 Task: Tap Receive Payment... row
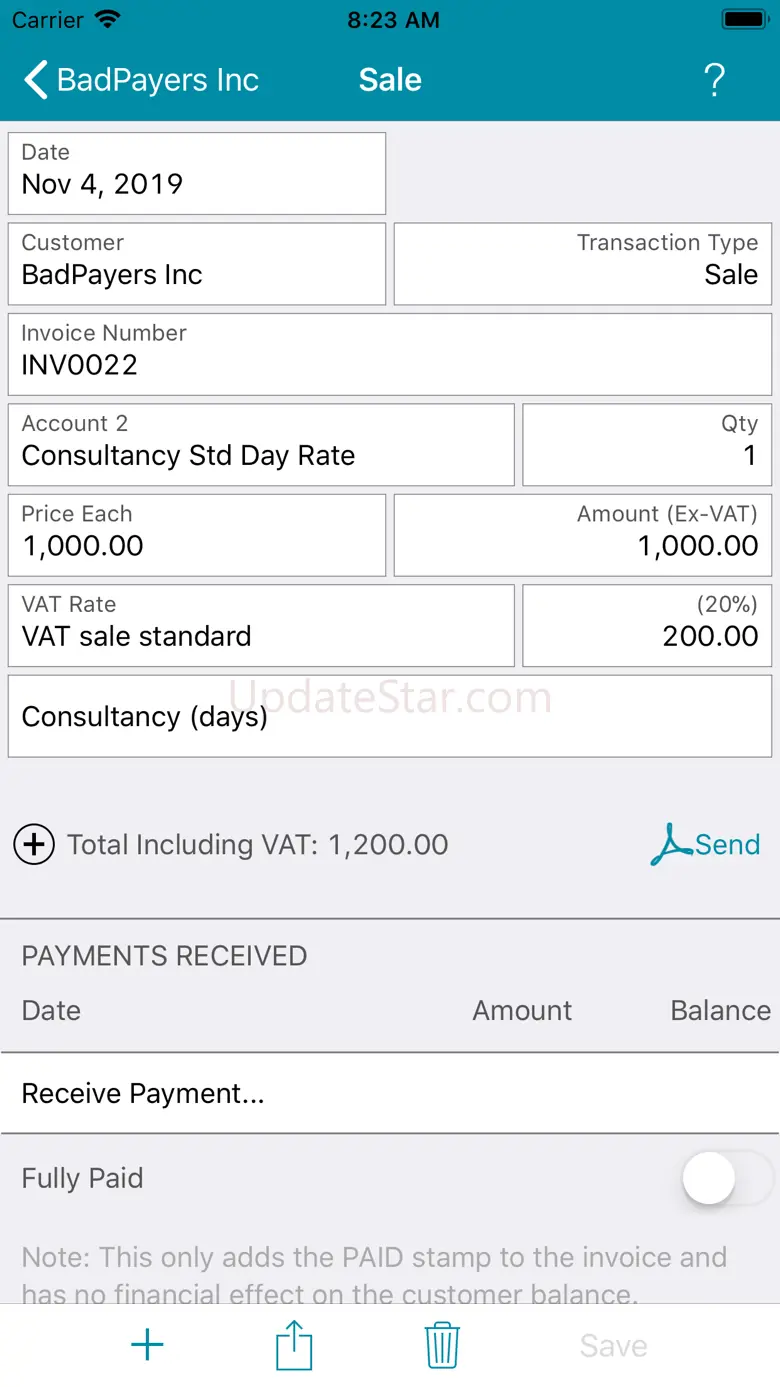pyautogui.click(x=390, y=1093)
